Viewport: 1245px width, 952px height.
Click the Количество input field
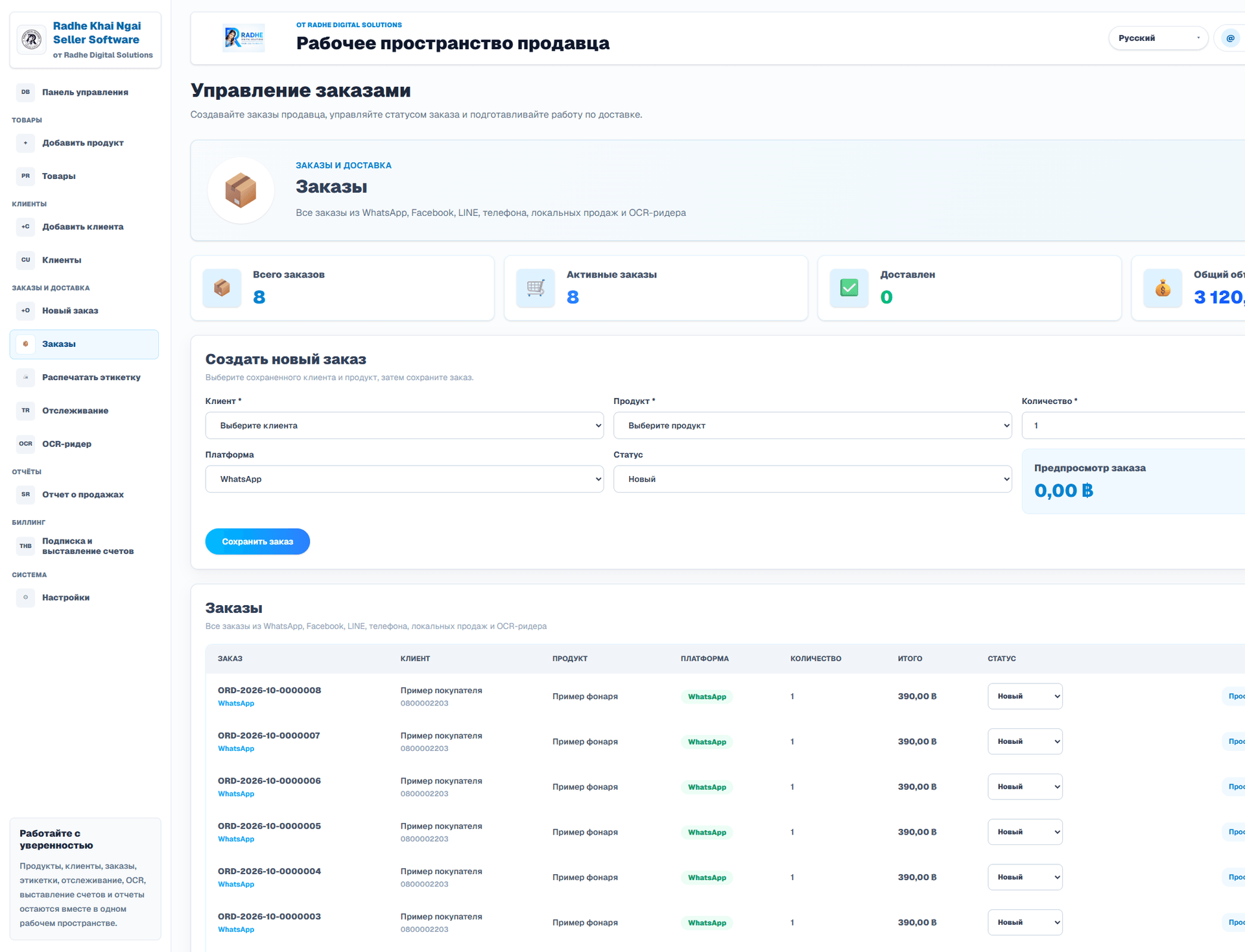1133,425
